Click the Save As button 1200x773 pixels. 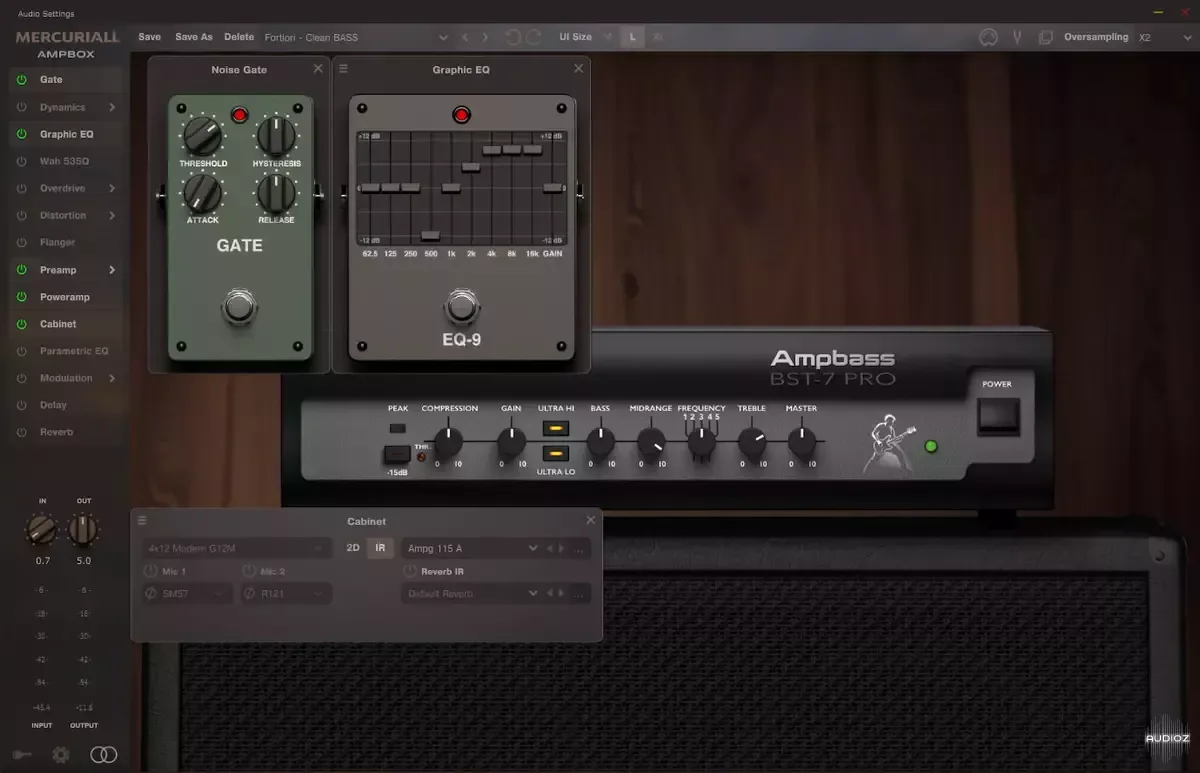(193, 37)
